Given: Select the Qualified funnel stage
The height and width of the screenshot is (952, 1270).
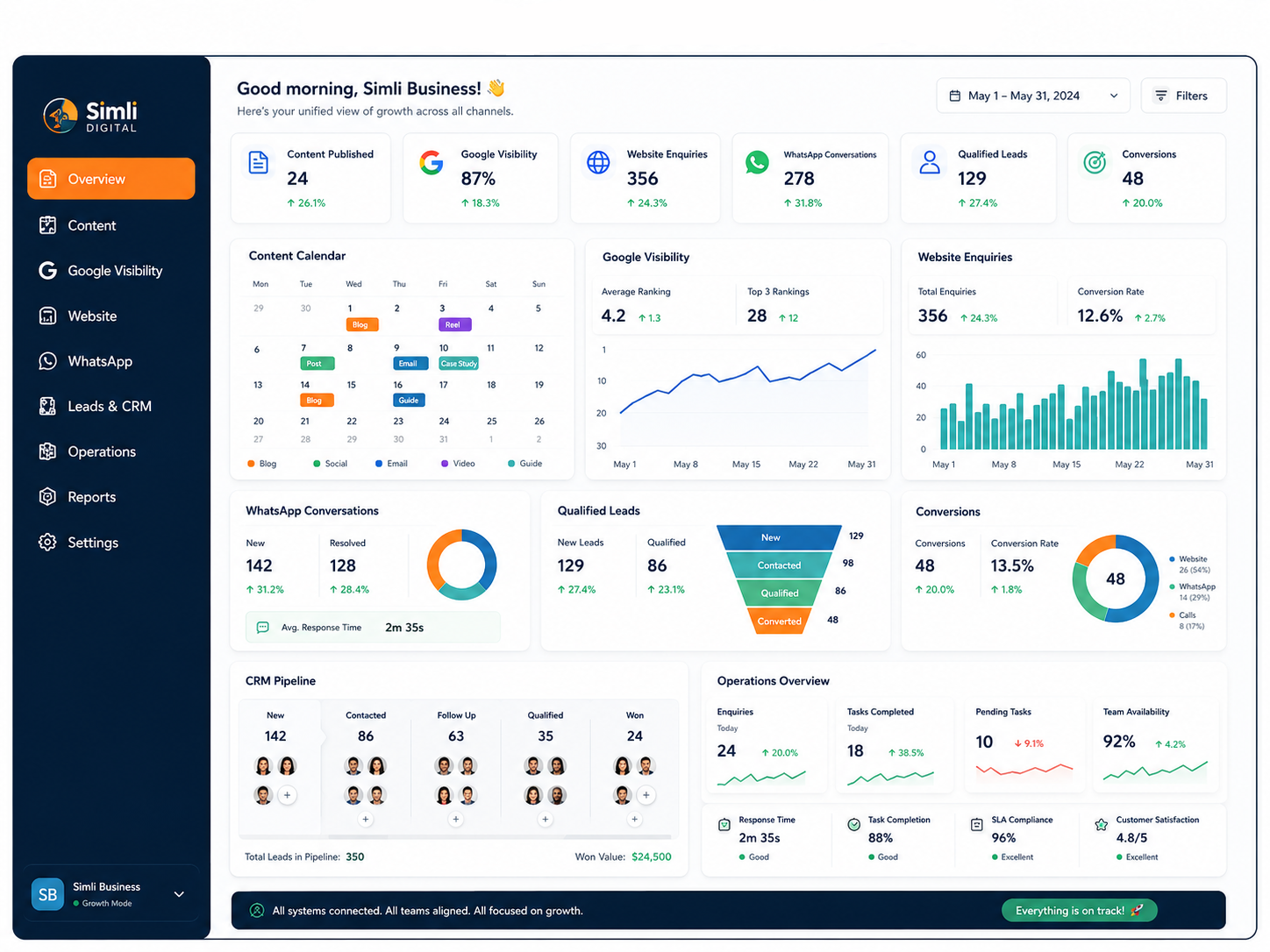Looking at the screenshot, I should coord(779,593).
